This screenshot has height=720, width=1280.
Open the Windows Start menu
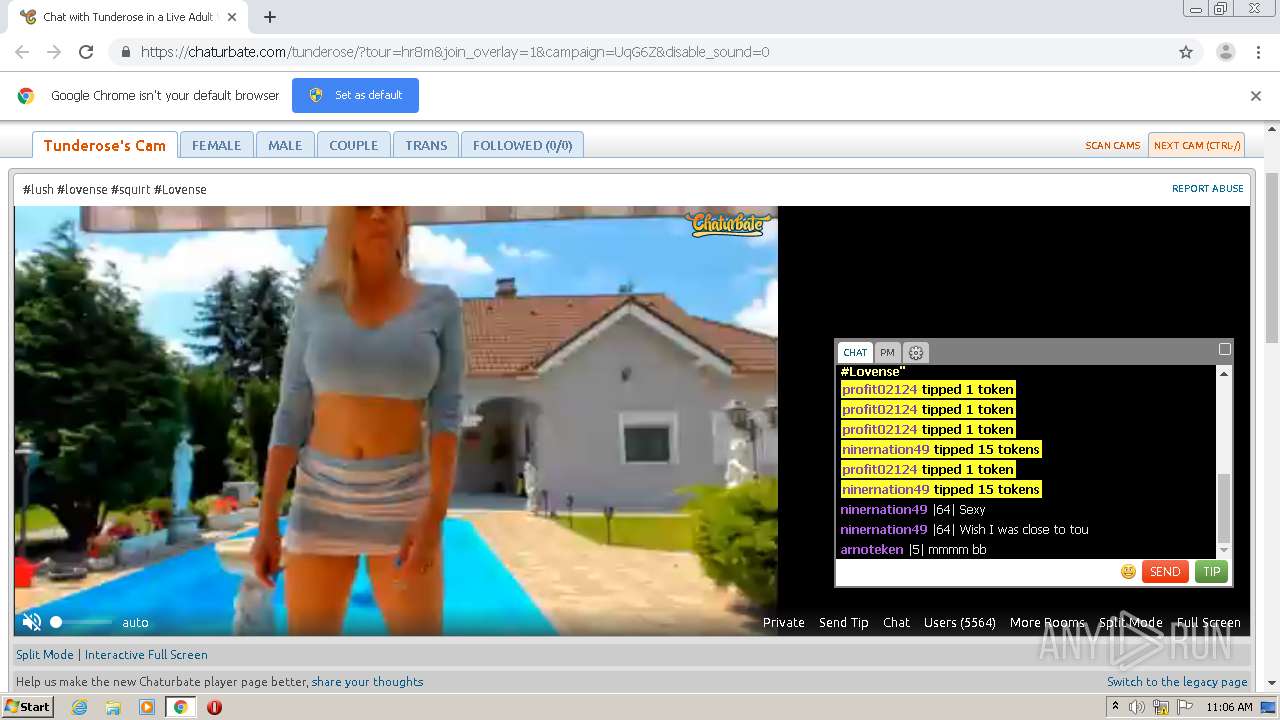(28, 707)
